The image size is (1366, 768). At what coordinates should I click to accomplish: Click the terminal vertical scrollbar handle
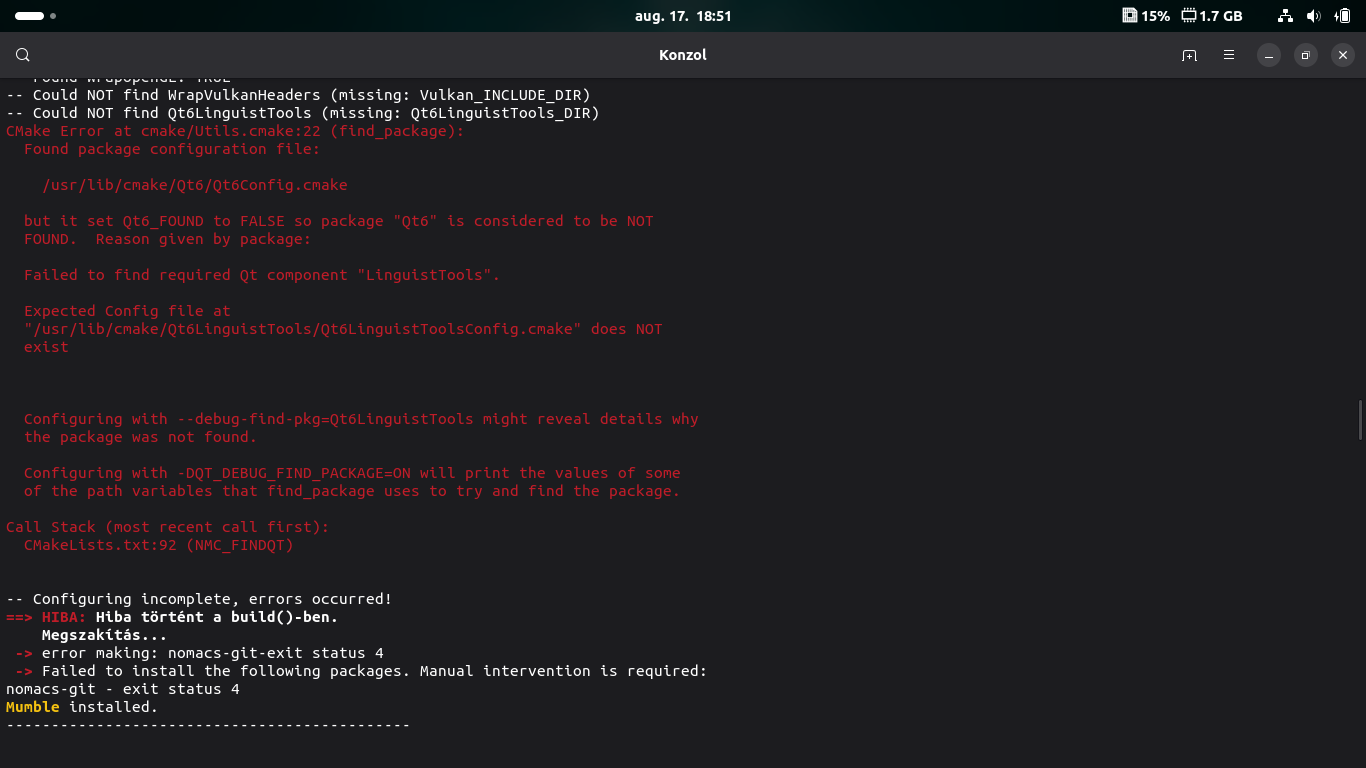pyautogui.click(x=1360, y=419)
